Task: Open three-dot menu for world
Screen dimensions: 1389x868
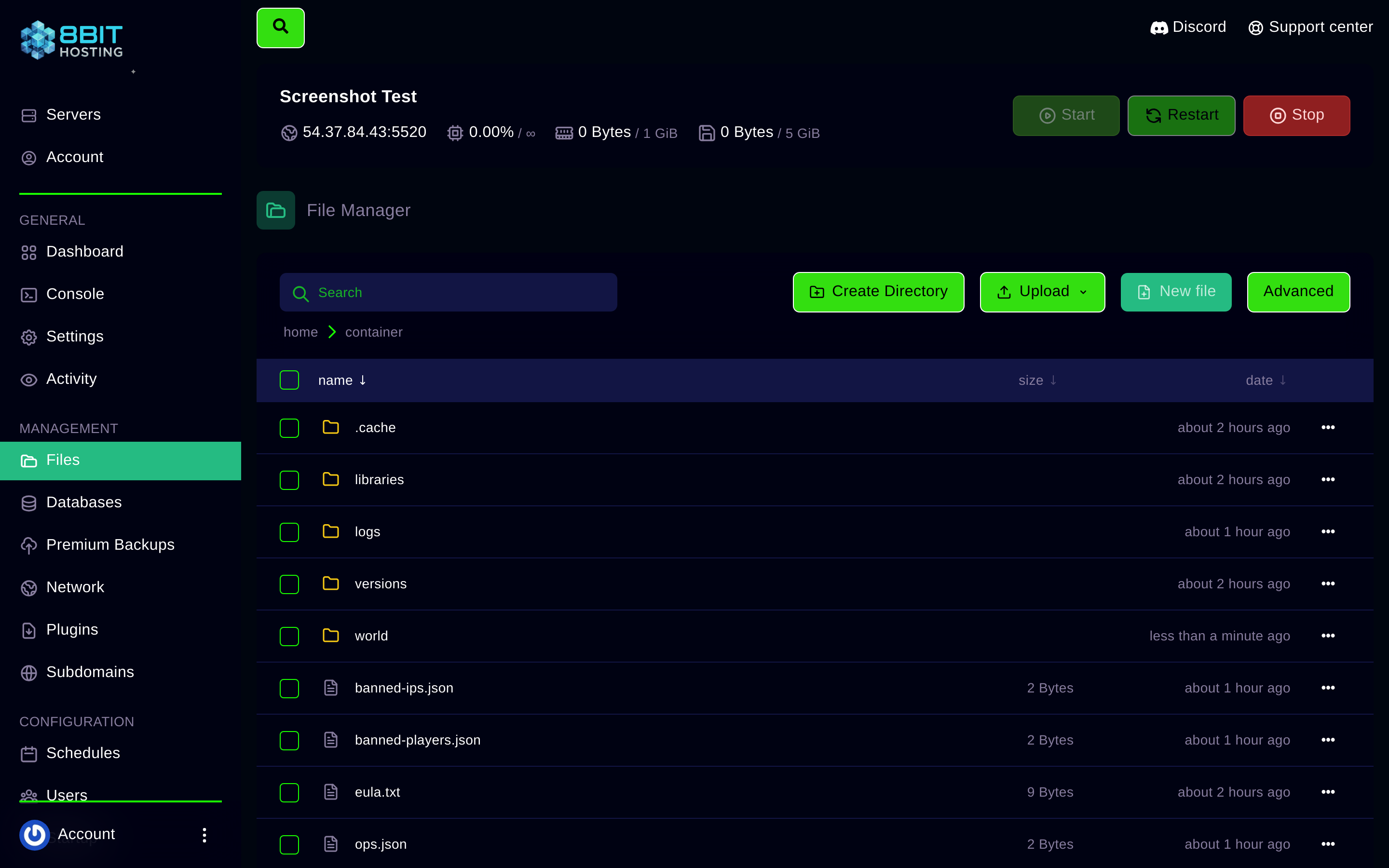Action: click(x=1328, y=636)
